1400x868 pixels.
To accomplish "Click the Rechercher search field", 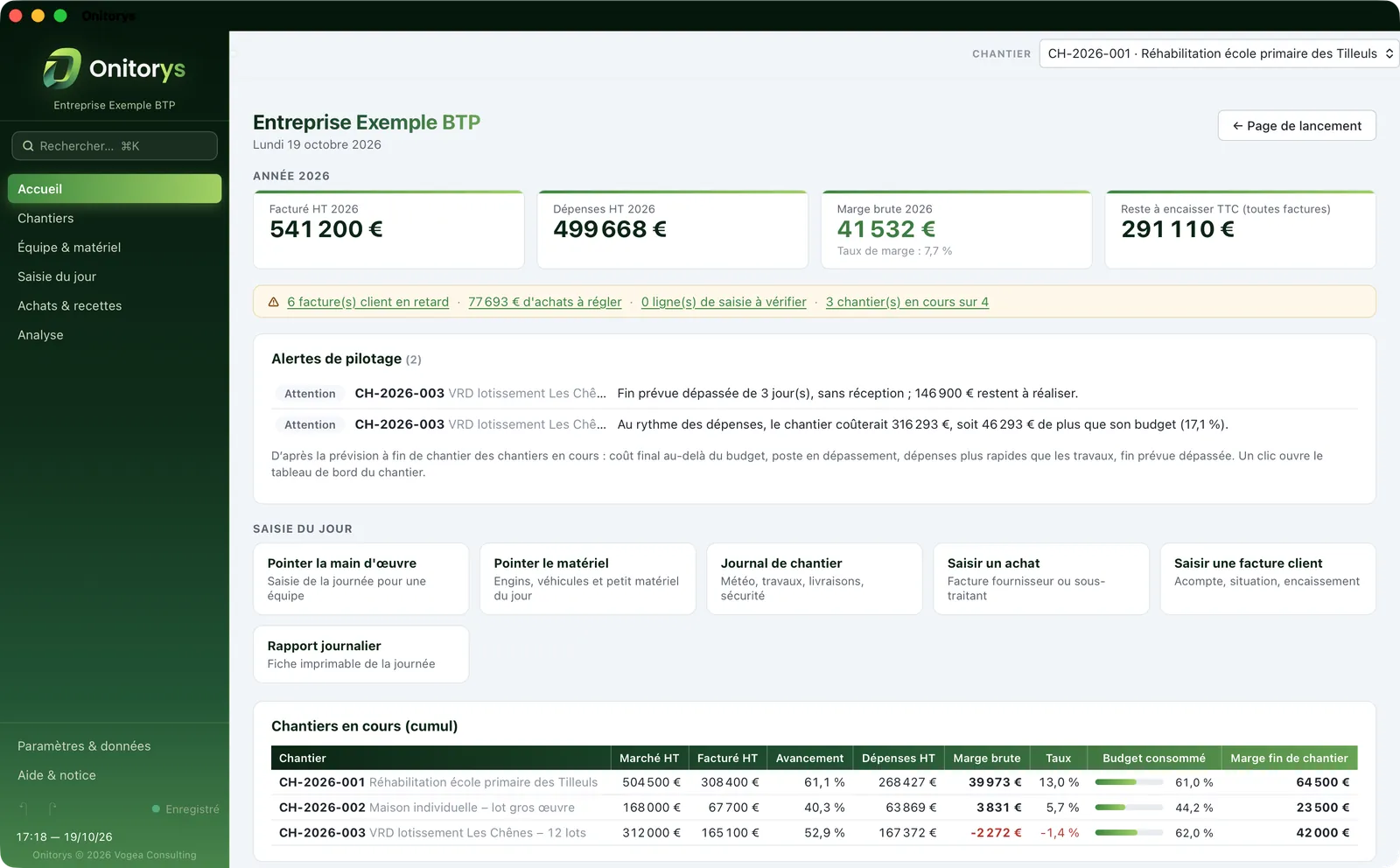I will click(x=115, y=146).
